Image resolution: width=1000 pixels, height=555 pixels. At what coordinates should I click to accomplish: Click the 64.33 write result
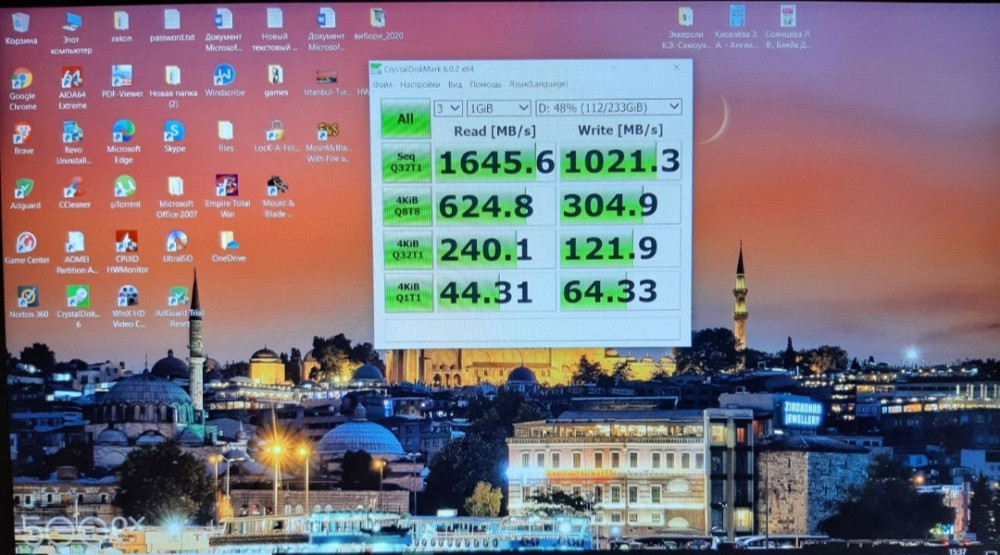click(621, 292)
